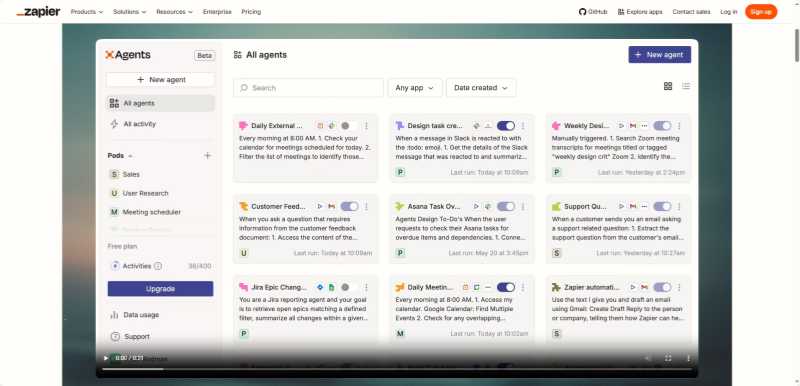Click New agent in the sidebar
The width and height of the screenshot is (800, 386).
tap(160, 80)
